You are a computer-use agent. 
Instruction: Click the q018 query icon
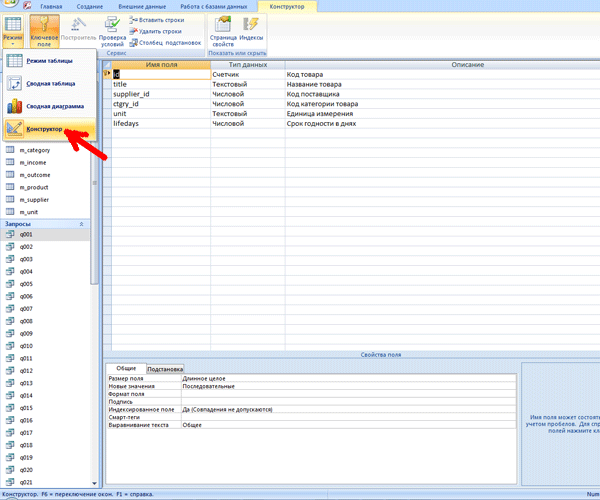(10, 445)
